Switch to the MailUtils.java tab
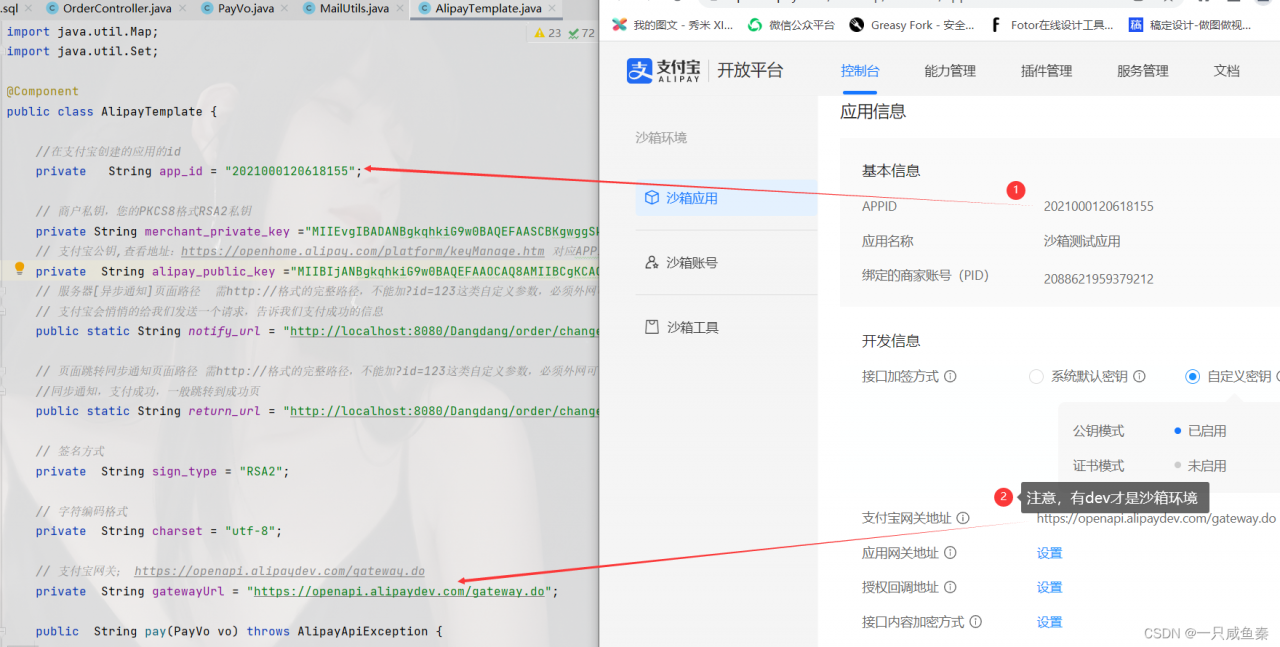 pos(354,9)
